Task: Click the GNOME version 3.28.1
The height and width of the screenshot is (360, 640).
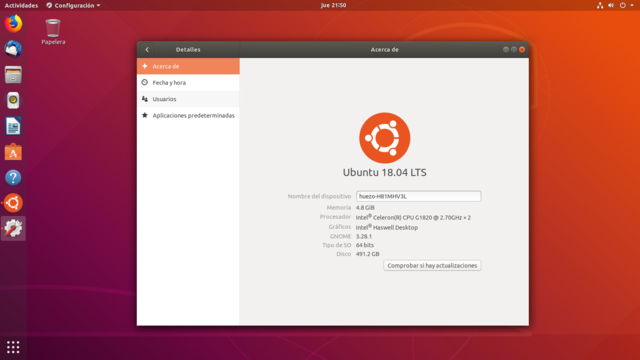Action: pos(364,236)
